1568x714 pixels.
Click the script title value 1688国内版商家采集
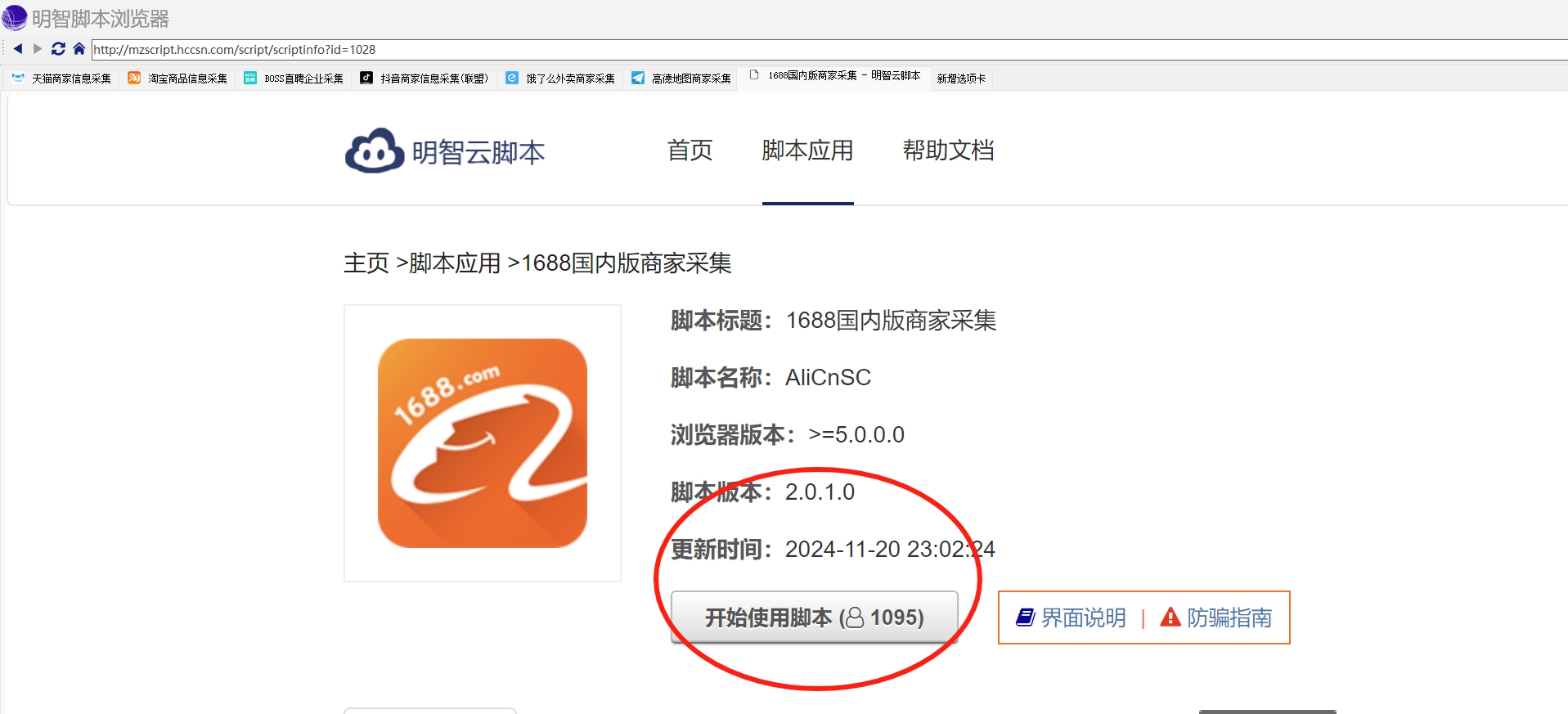(x=891, y=321)
